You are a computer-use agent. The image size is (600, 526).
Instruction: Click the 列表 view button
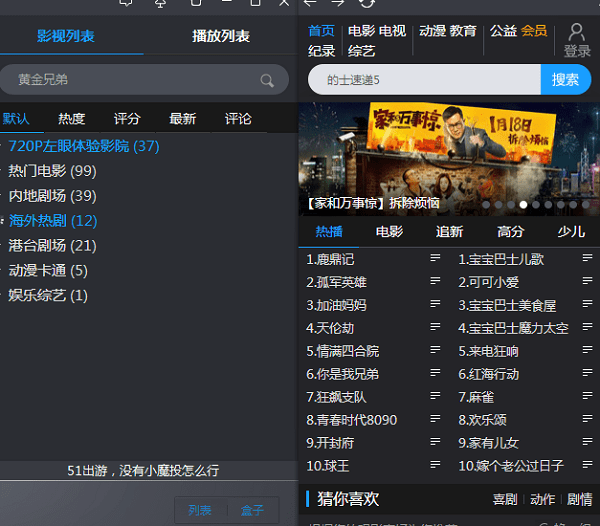200,510
